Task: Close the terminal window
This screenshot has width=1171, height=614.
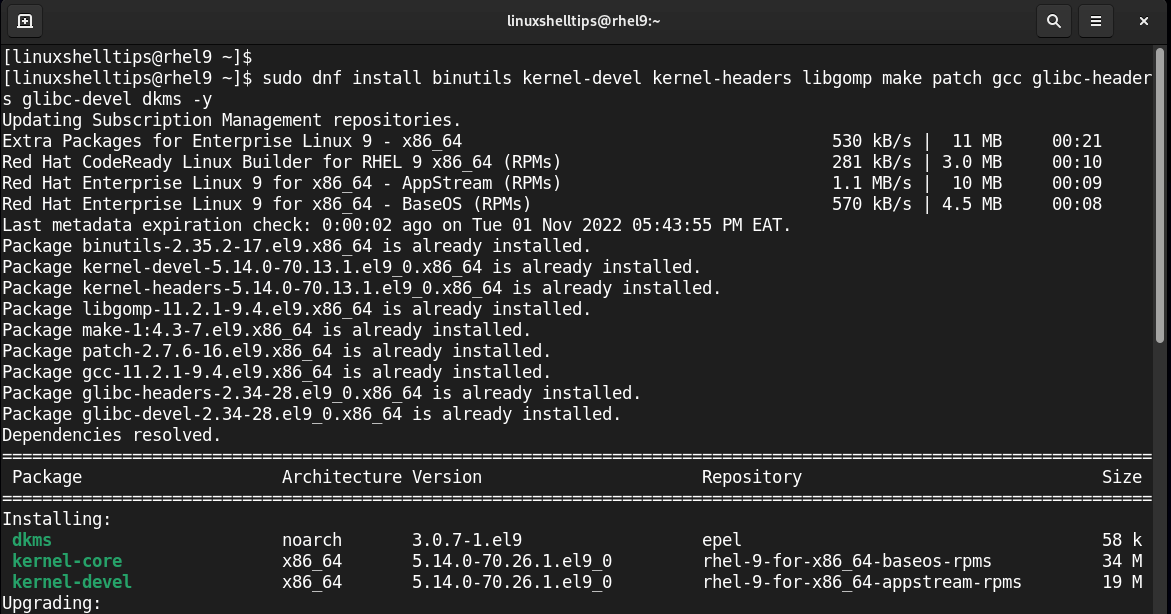Action: pyautogui.click(x=1144, y=20)
